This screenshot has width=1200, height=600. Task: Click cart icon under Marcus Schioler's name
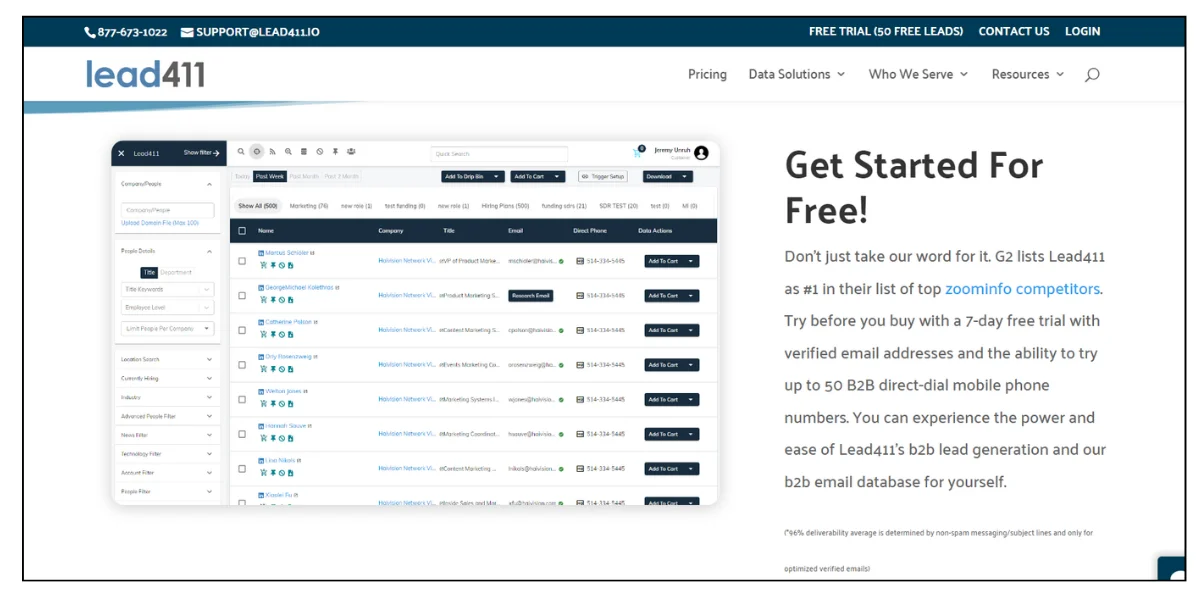point(263,265)
